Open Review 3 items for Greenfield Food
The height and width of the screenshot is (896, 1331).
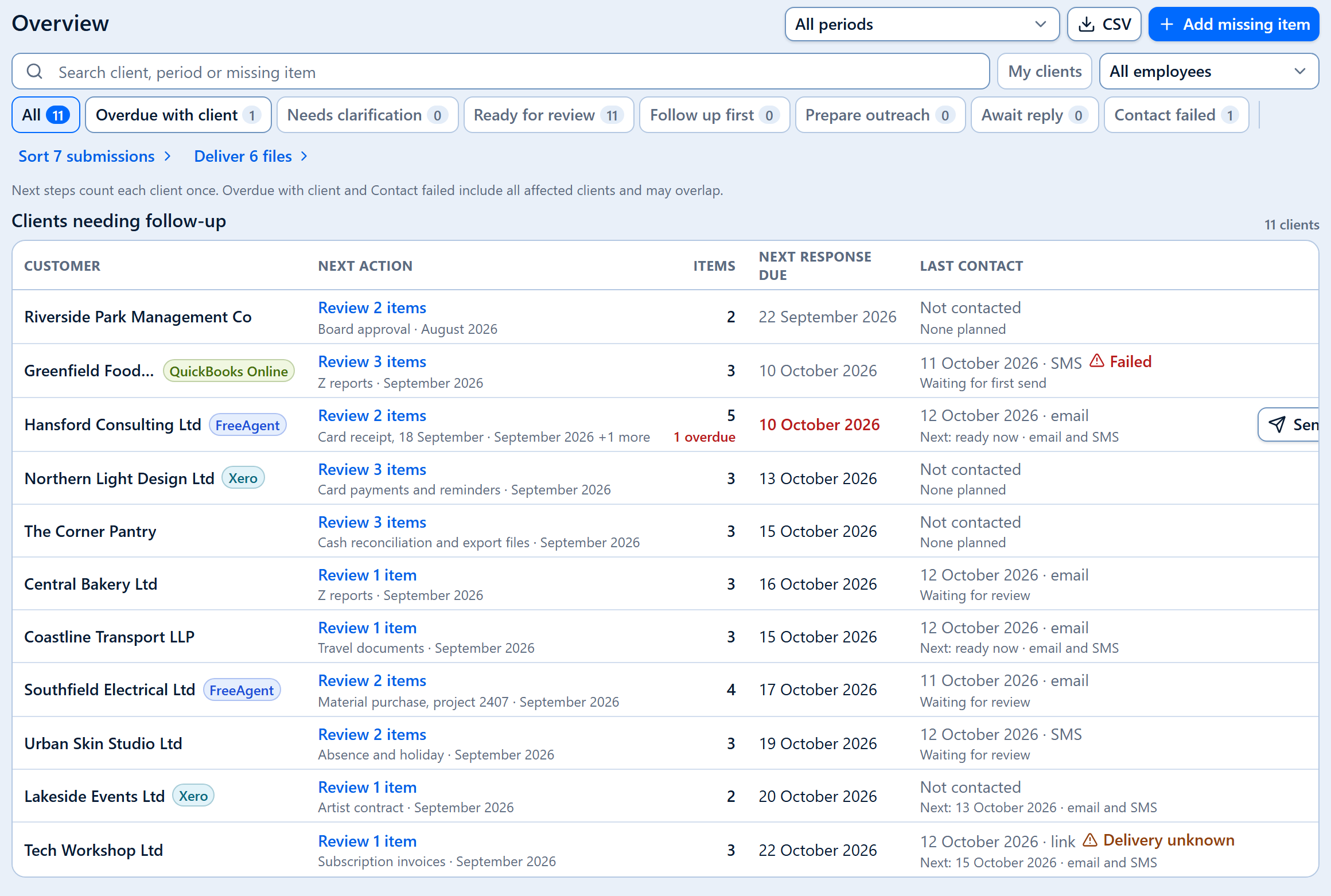pos(372,361)
